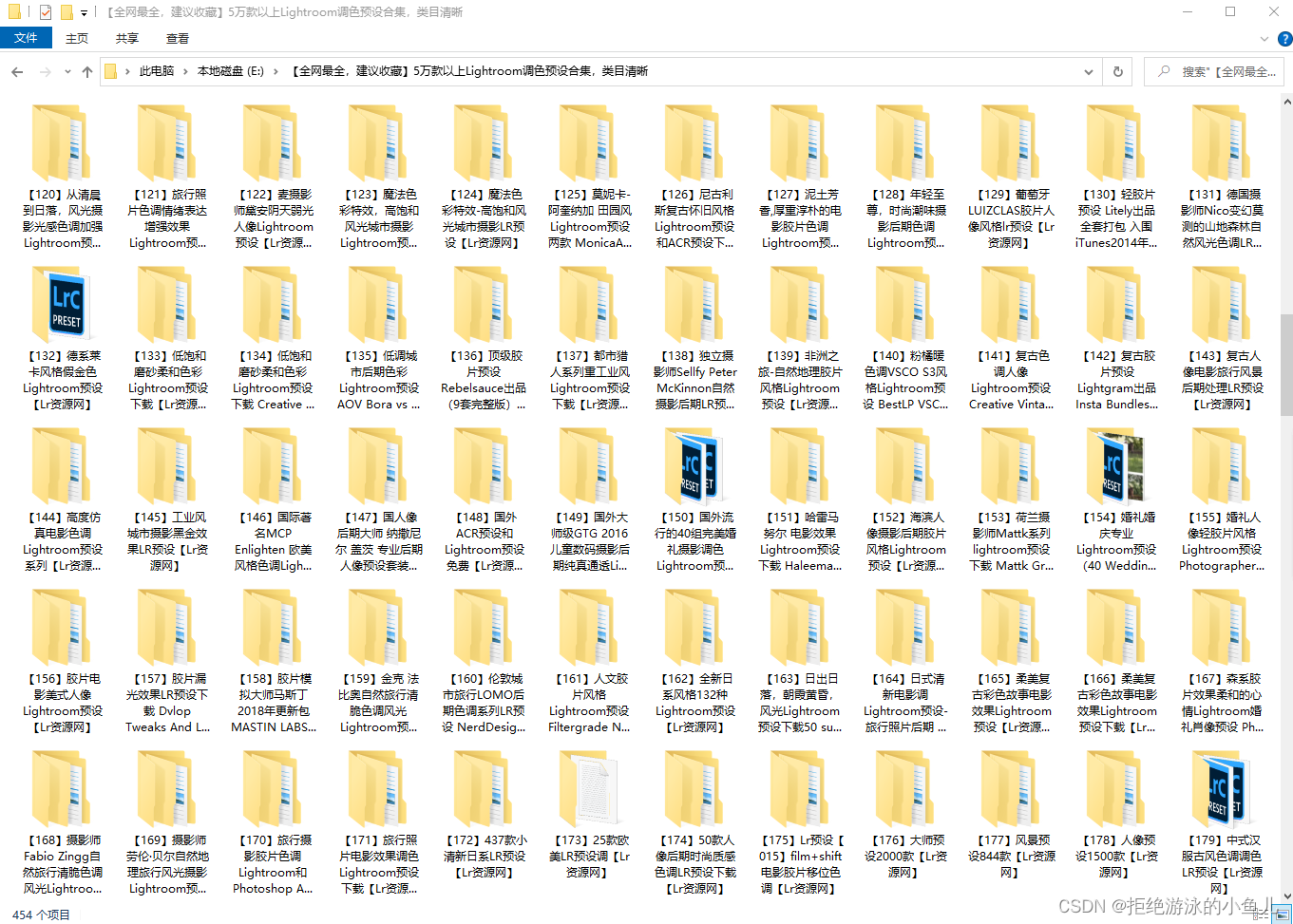
Task: Select the [146] 国际著名MCP Enlighten folder icon
Action: click(x=274, y=466)
